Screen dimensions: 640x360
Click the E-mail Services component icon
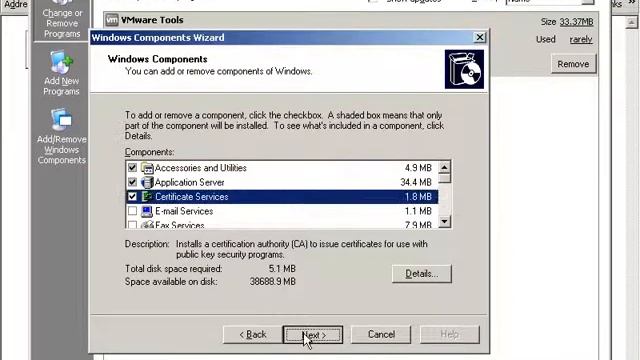coord(147,211)
